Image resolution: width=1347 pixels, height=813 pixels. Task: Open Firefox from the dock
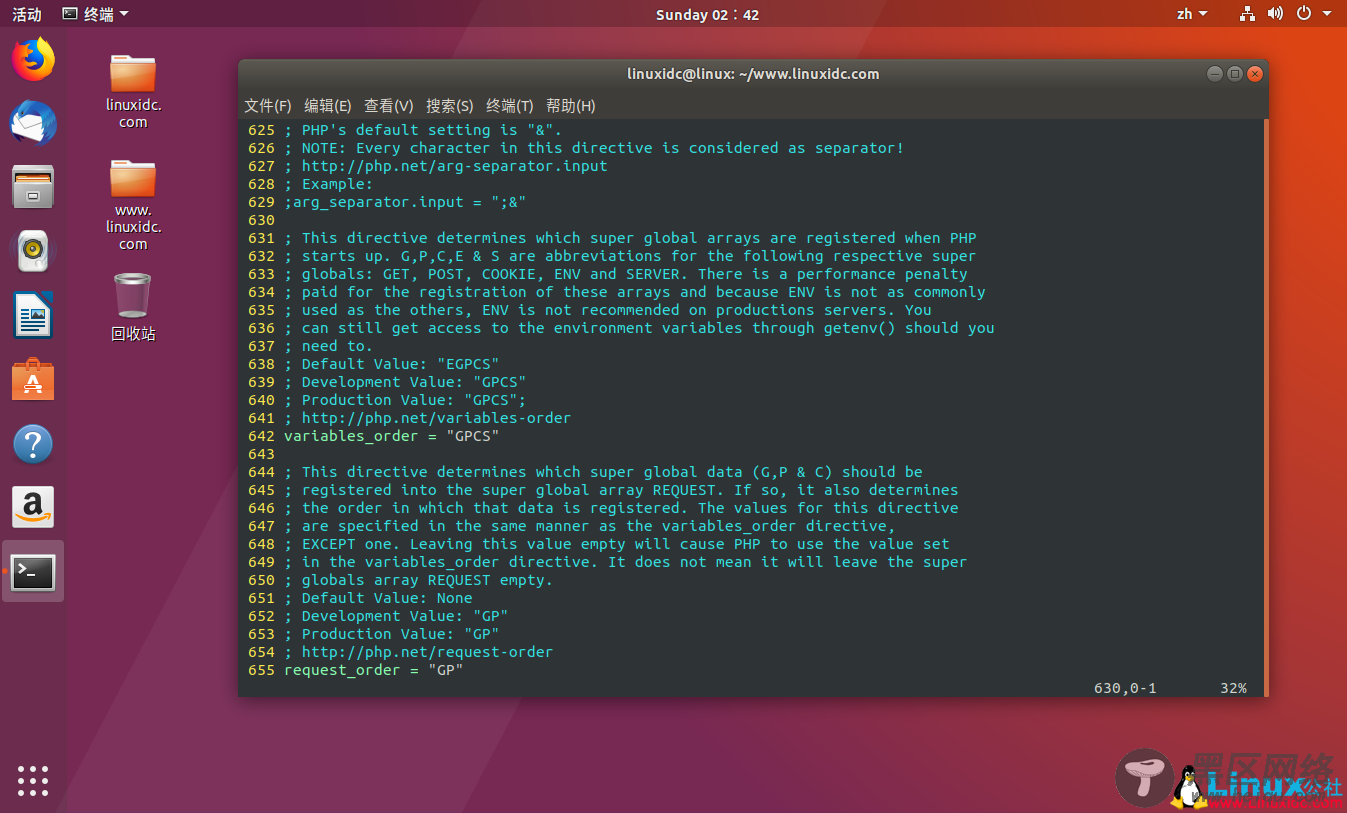[33, 59]
